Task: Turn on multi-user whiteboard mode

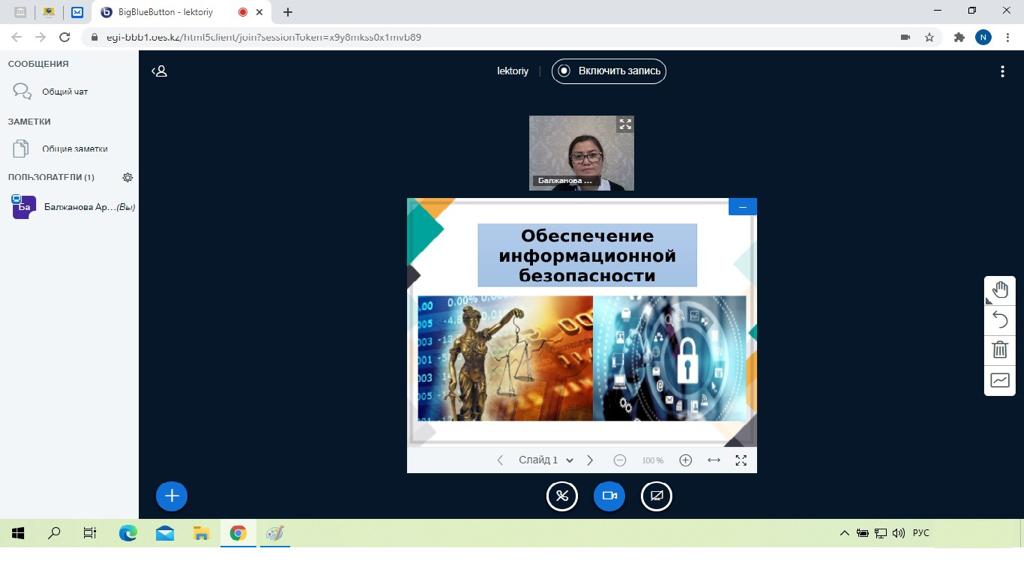Action: click(x=1000, y=380)
